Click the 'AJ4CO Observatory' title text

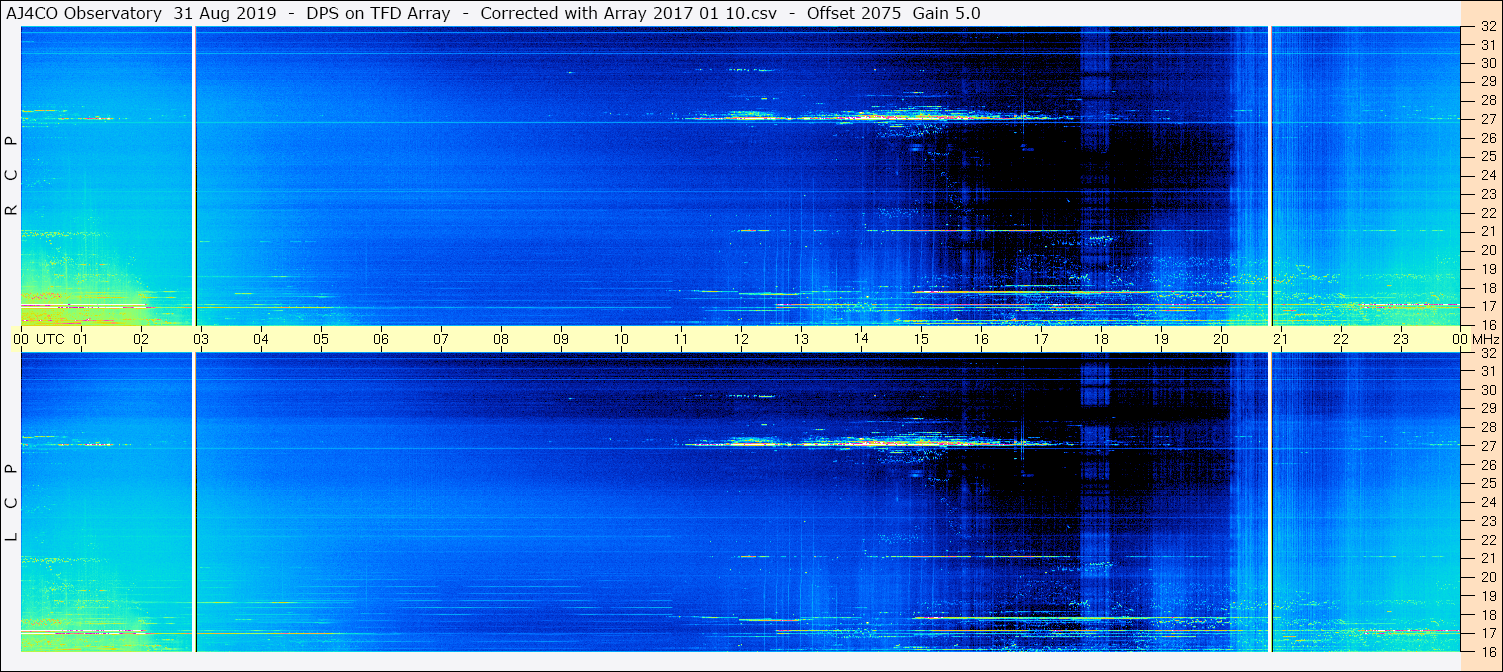[x=84, y=13]
